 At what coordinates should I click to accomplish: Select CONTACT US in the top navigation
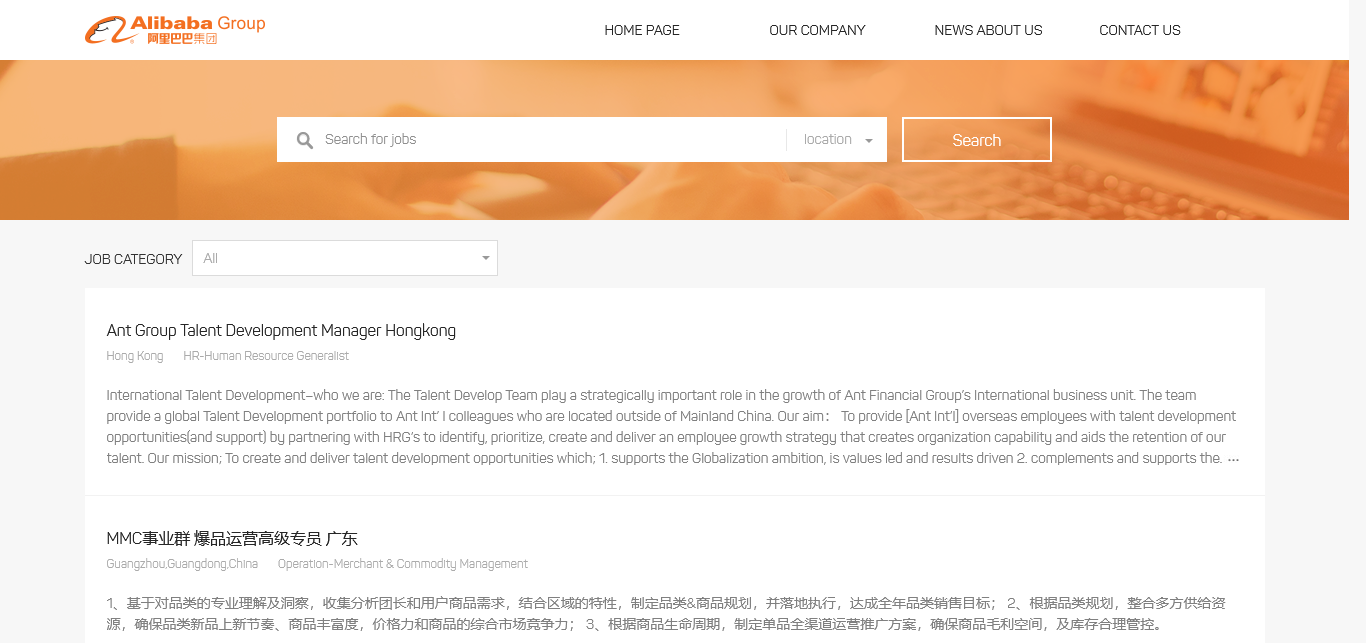point(1139,30)
